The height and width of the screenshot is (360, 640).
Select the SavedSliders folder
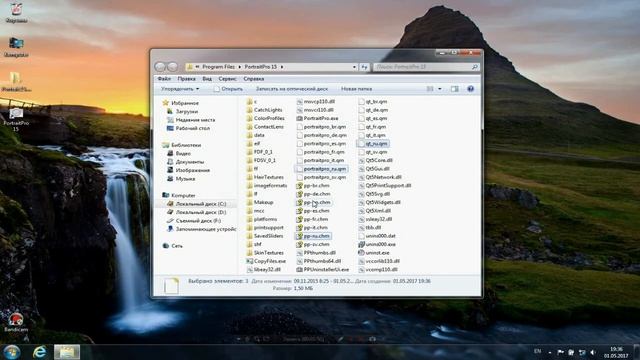[x=265, y=236]
